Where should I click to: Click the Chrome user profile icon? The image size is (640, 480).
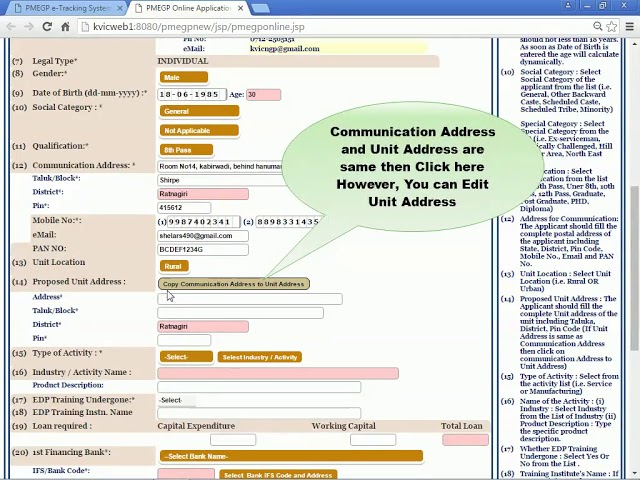point(568,5)
